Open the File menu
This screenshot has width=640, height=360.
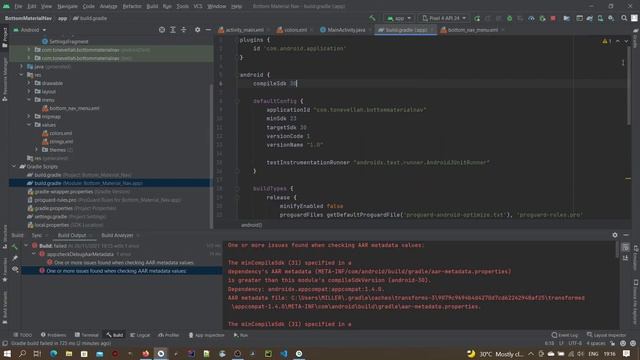[18, 6]
